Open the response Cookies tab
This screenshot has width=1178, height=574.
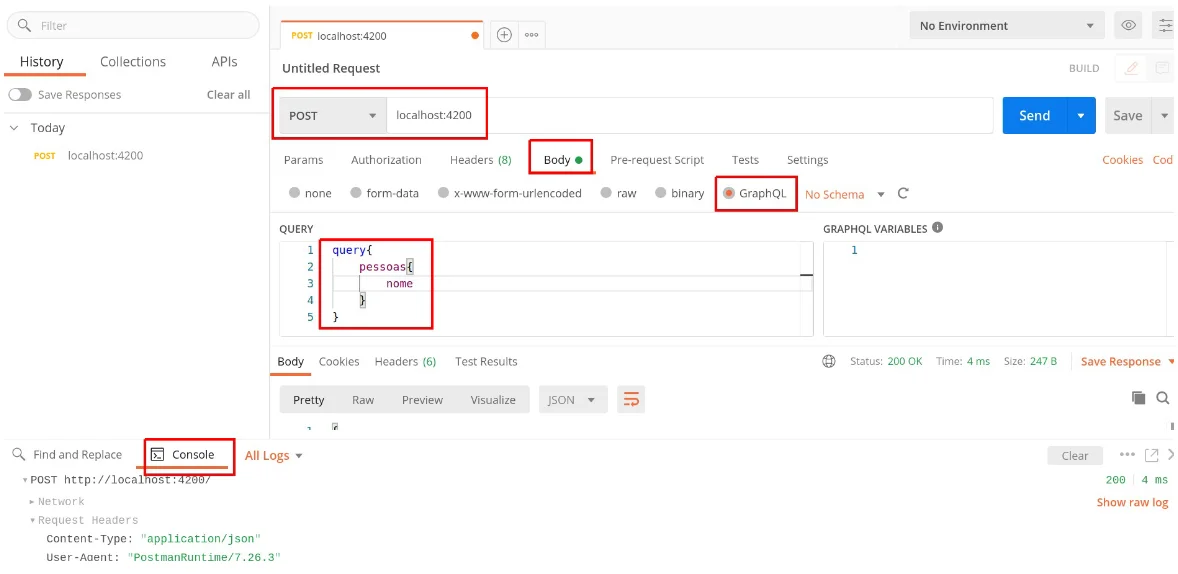click(x=339, y=361)
